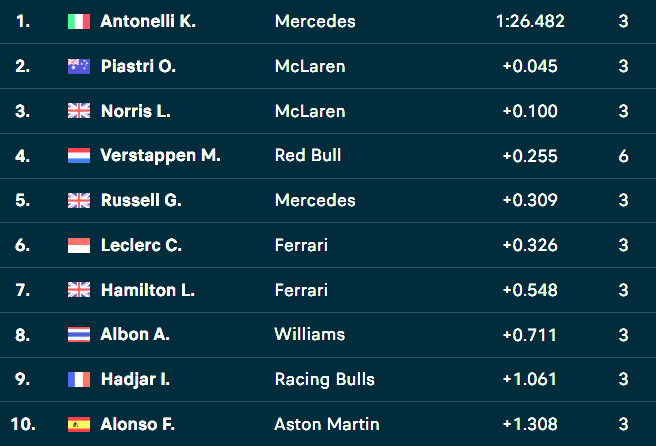Select Verstappen M. driver name
Image resolution: width=656 pixels, height=446 pixels.
160,156
